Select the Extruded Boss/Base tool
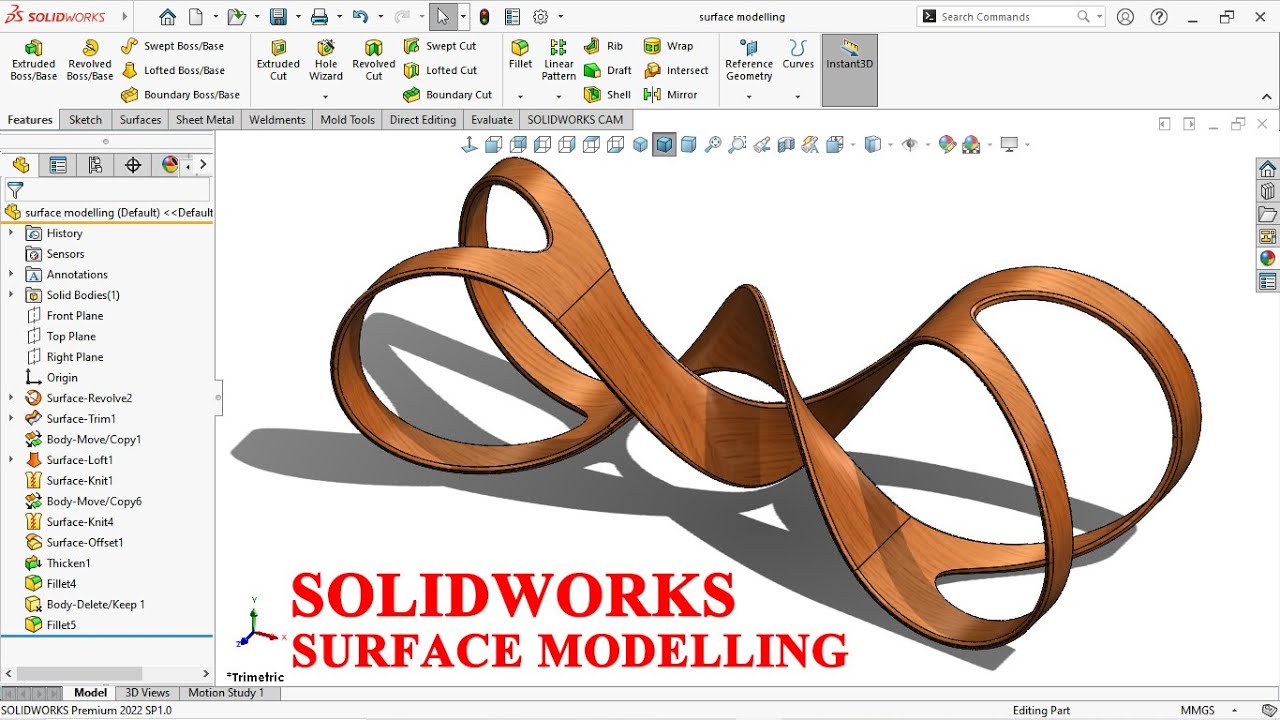Image resolution: width=1280 pixels, height=720 pixels. pos(33,60)
